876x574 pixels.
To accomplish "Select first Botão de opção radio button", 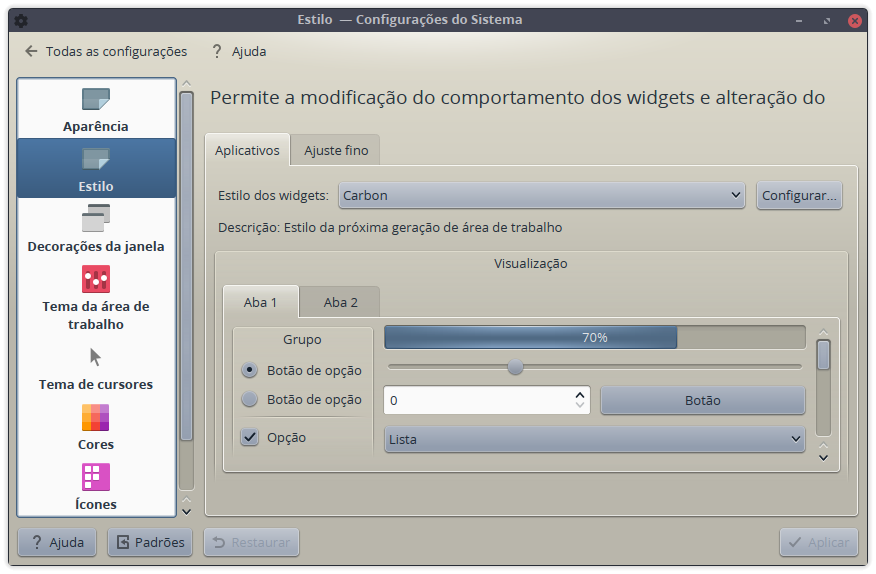I will pos(249,370).
